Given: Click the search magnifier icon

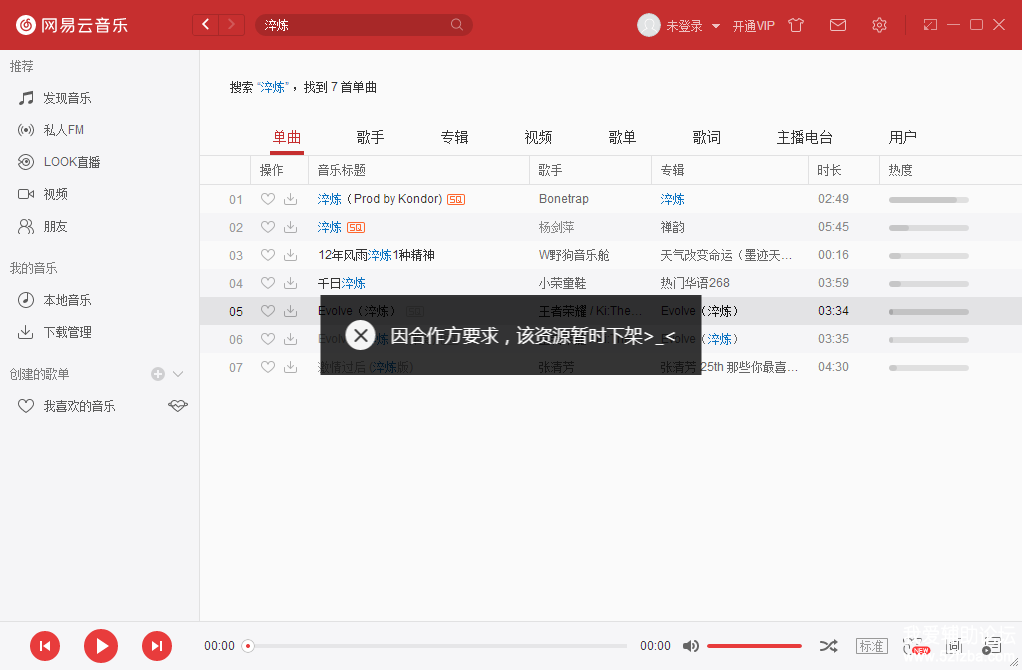Looking at the screenshot, I should [x=457, y=25].
